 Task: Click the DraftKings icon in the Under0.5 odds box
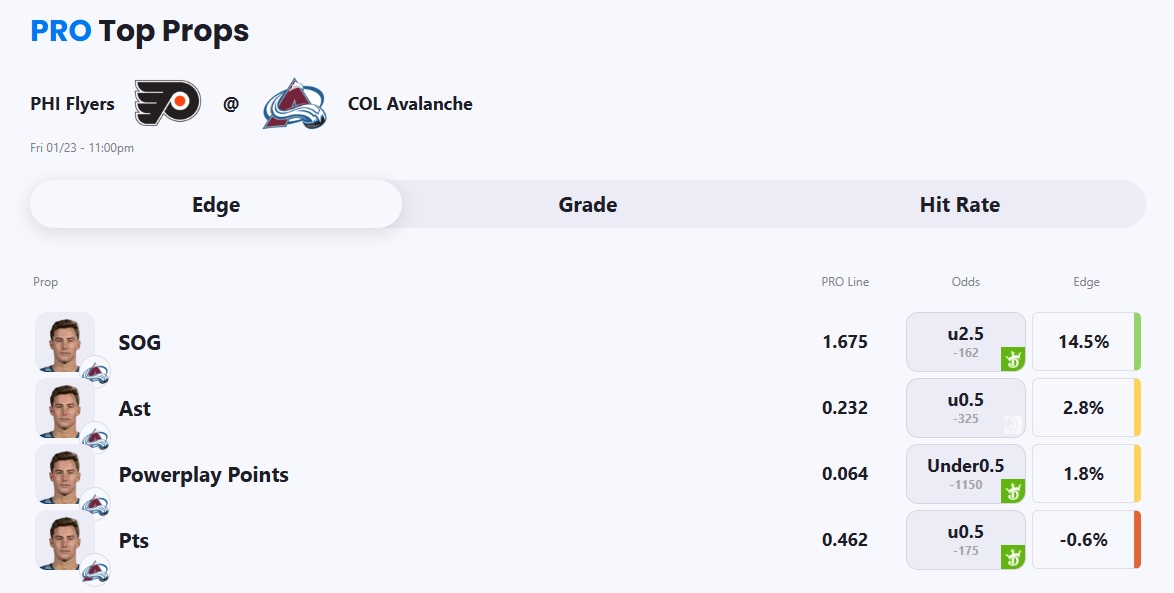pos(1013,491)
